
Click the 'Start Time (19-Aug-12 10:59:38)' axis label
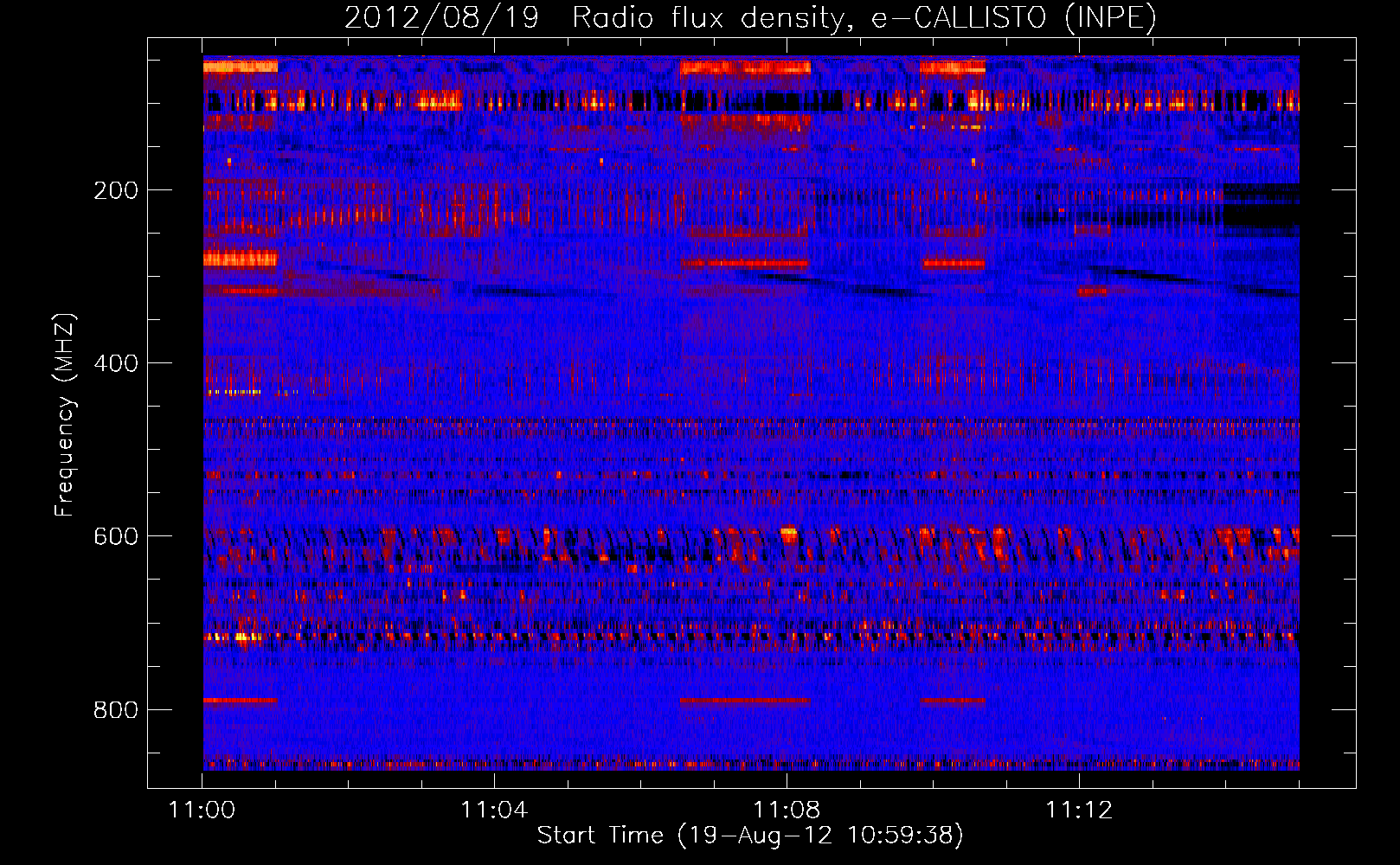750,836
